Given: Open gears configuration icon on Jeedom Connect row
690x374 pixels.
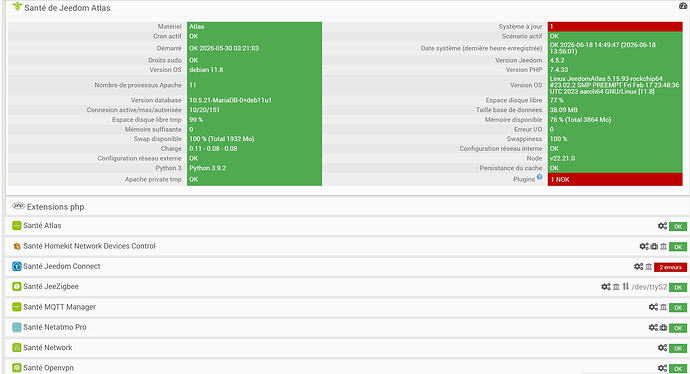Looking at the screenshot, I should (x=639, y=267).
